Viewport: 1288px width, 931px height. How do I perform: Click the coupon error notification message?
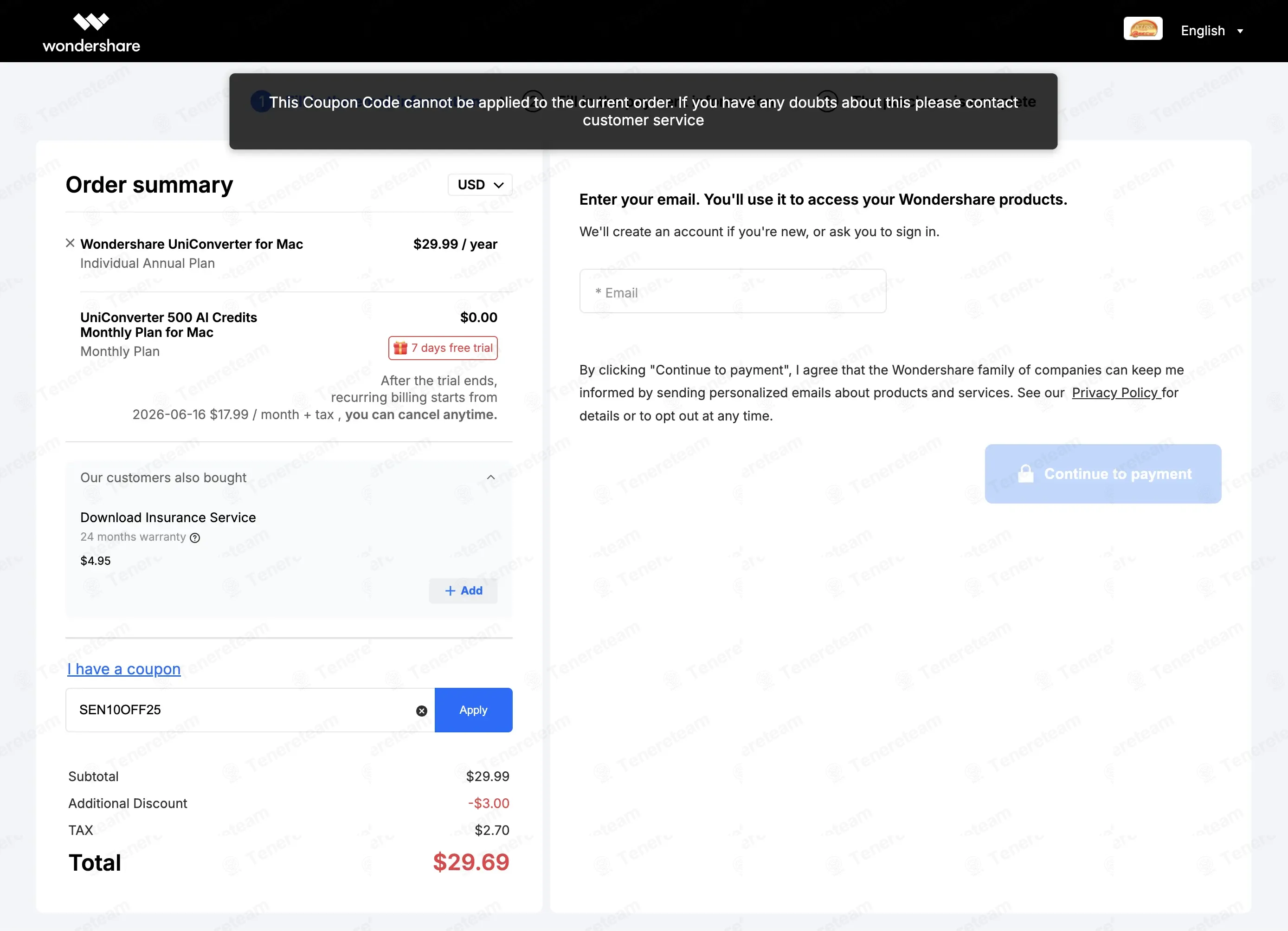(644, 111)
